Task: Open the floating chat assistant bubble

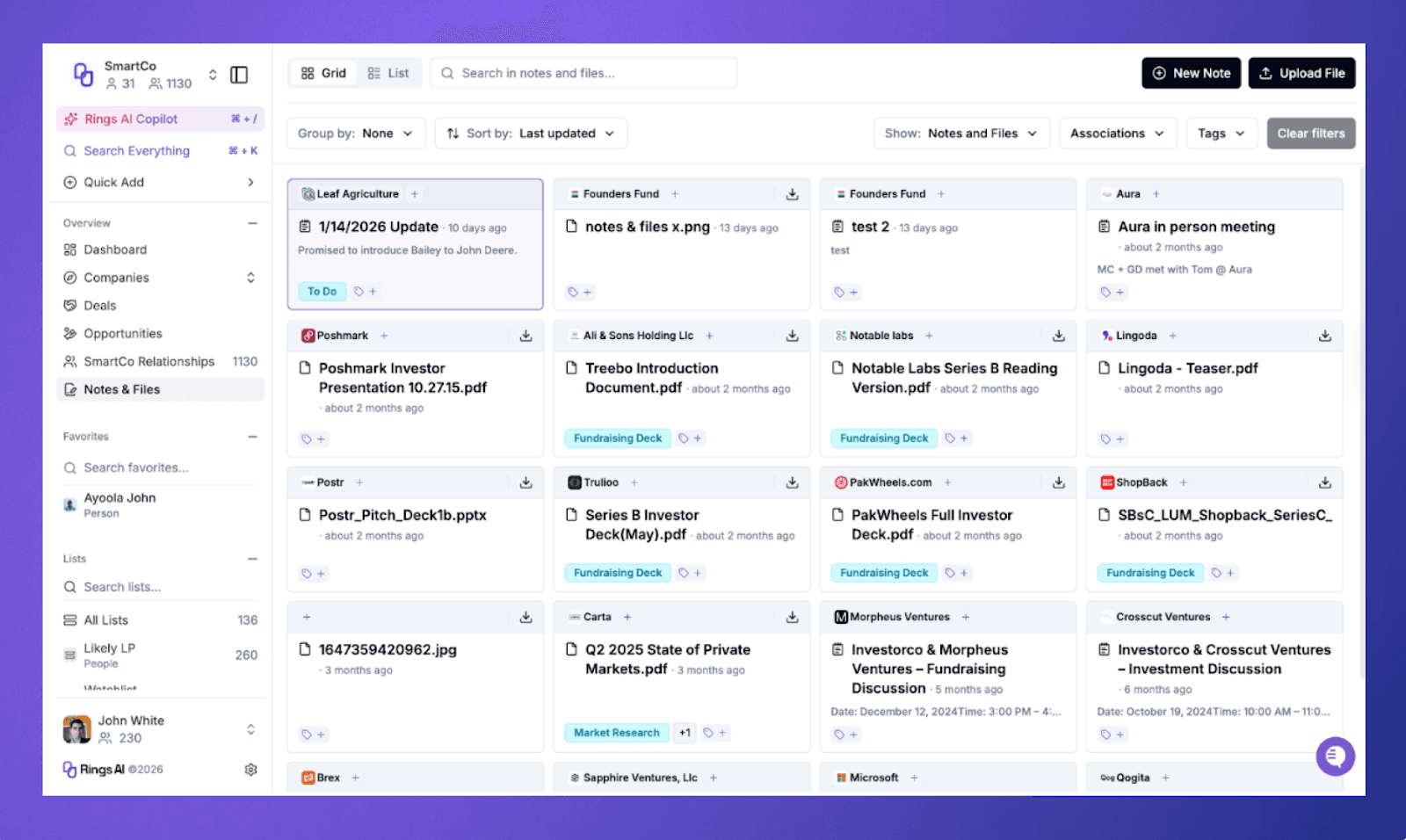Action: (1335, 756)
